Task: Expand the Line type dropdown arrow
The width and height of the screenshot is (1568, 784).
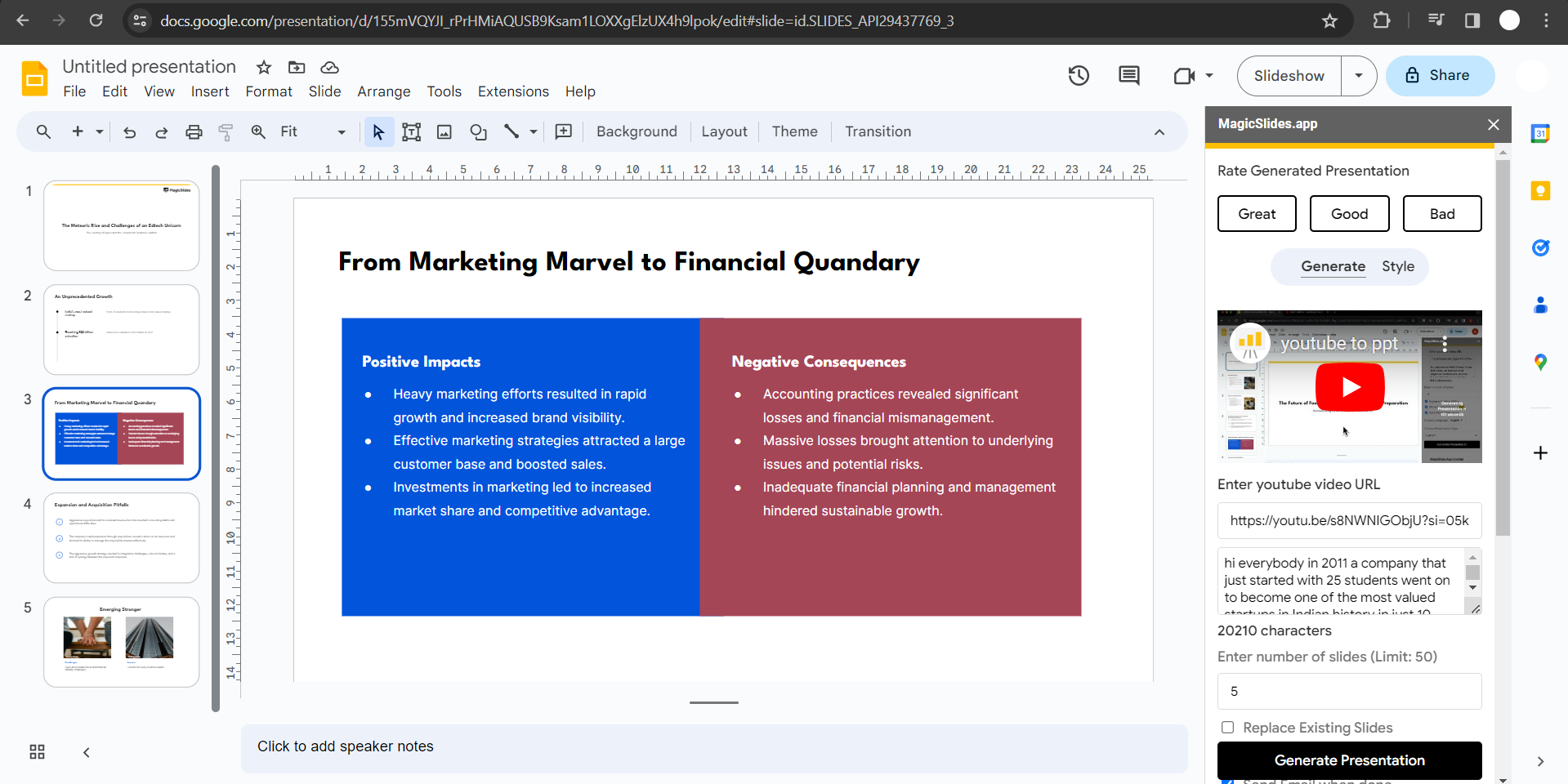Action: [533, 131]
